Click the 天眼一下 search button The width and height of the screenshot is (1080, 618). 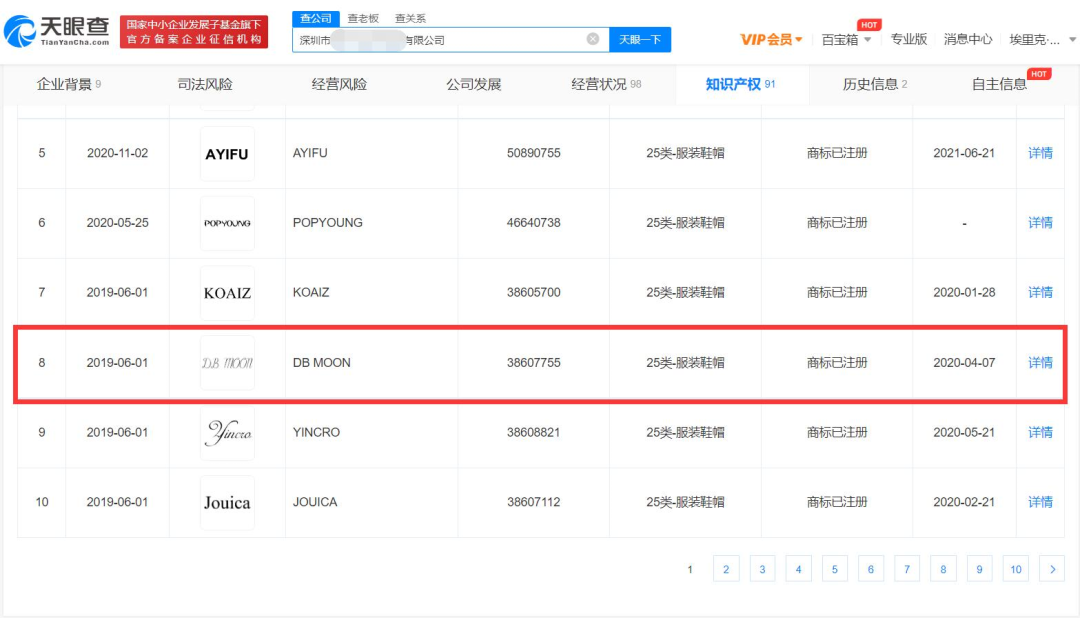point(640,39)
